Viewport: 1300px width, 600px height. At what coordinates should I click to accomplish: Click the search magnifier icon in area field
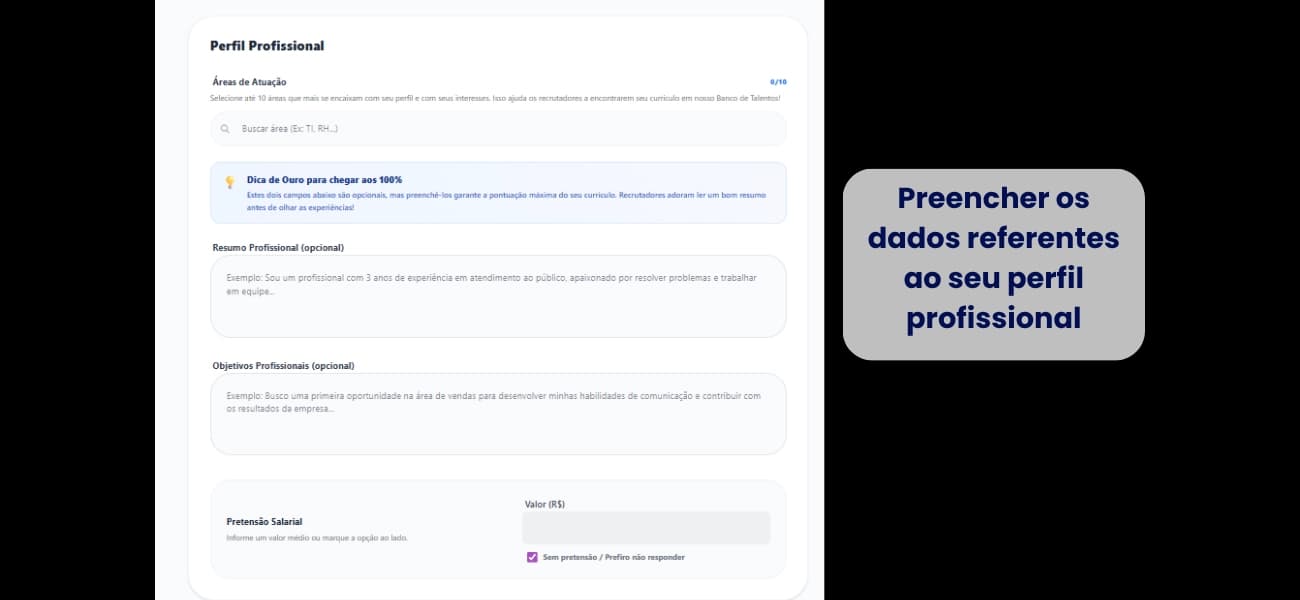tap(225, 129)
